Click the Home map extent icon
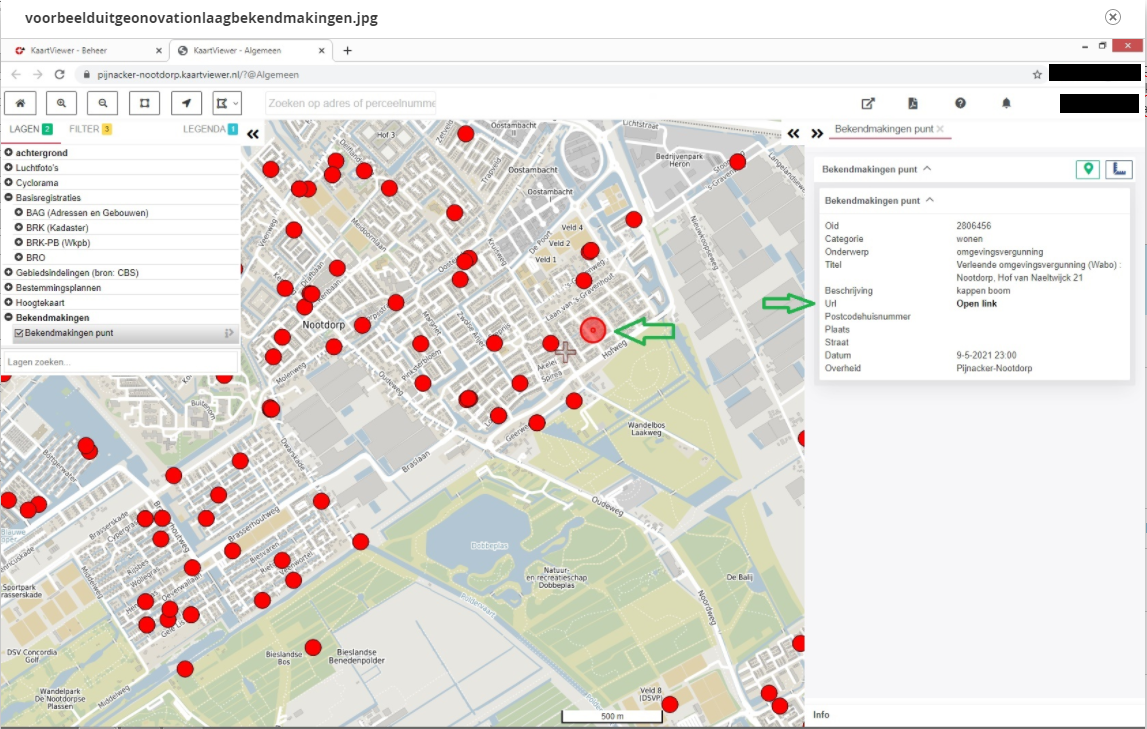The image size is (1147, 729). [19, 103]
